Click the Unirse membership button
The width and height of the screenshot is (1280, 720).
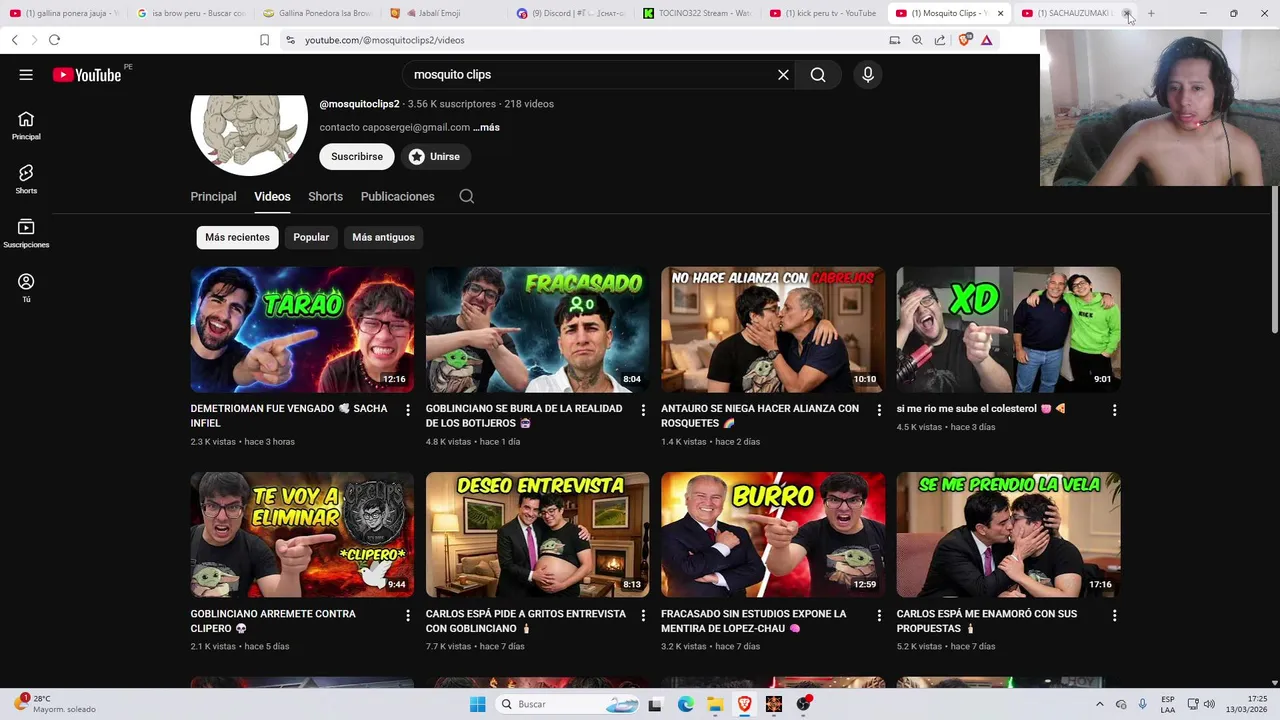click(x=435, y=157)
